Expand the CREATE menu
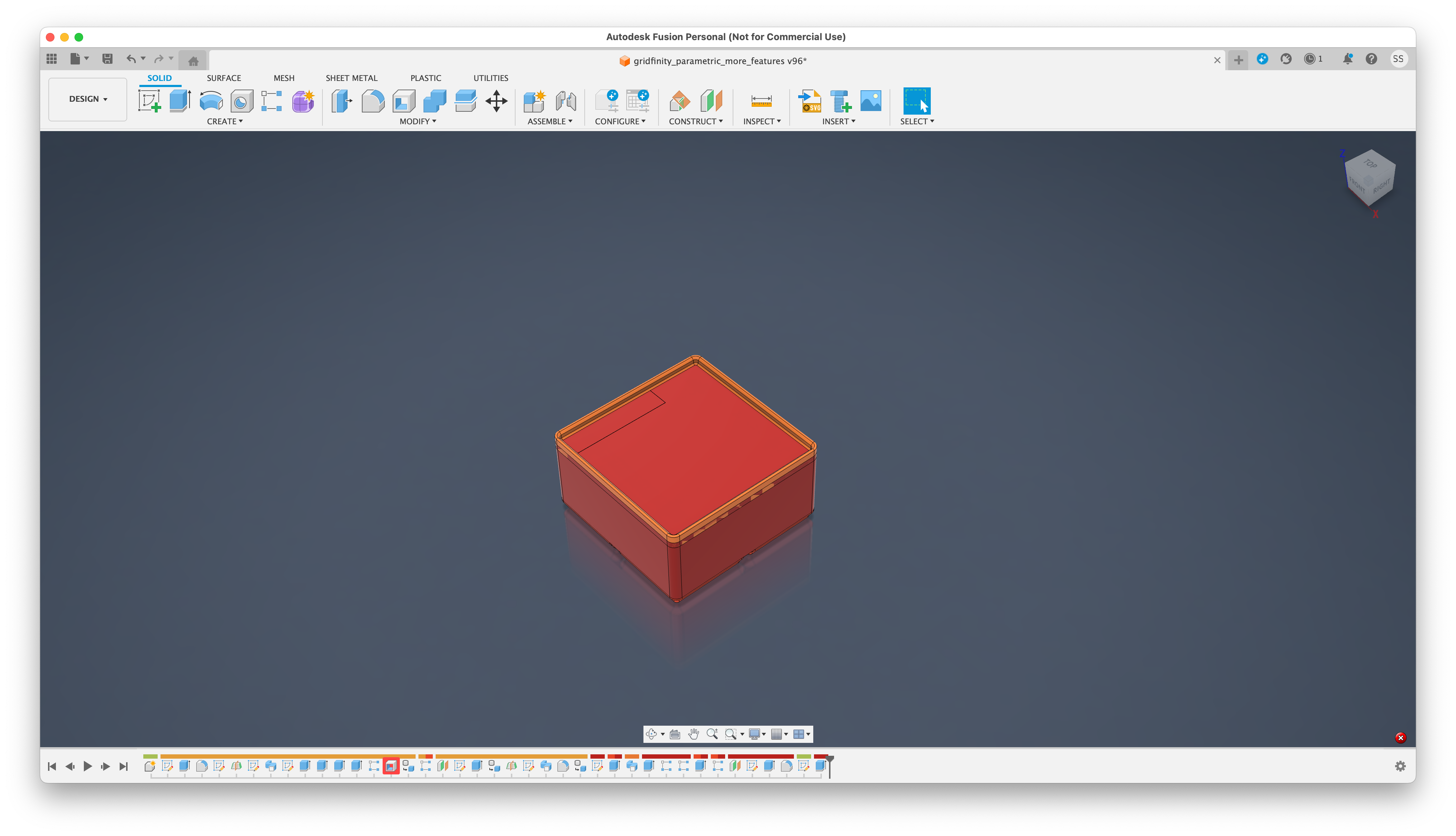Image resolution: width=1456 pixels, height=836 pixels. coord(225,121)
